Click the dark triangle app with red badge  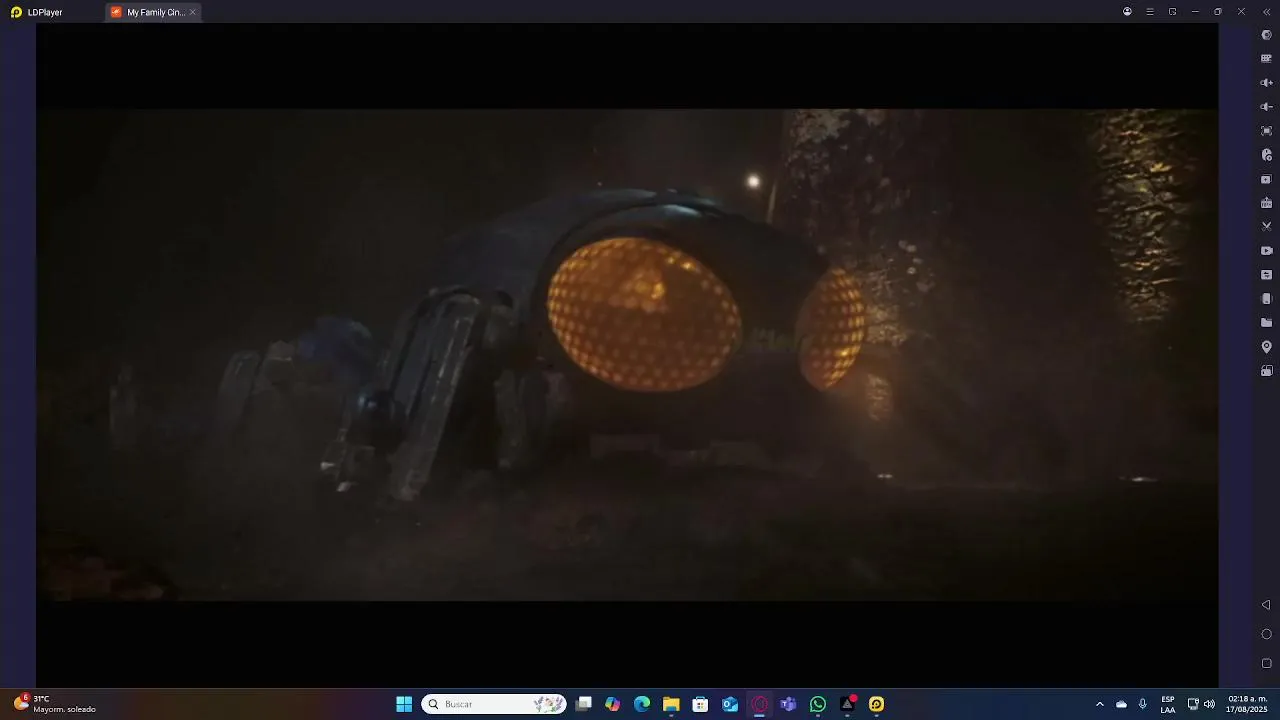847,704
